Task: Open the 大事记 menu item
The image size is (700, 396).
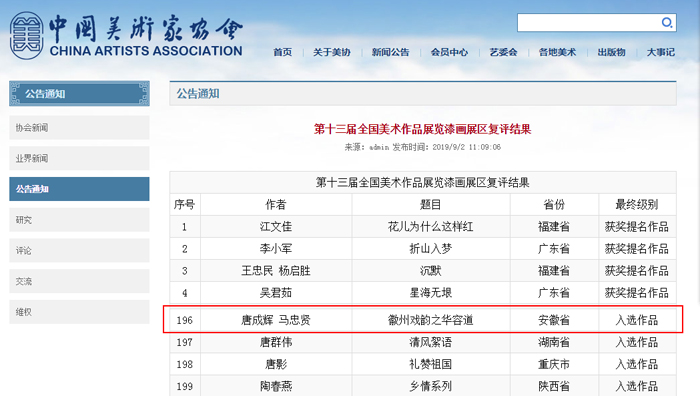Action: pos(661,52)
